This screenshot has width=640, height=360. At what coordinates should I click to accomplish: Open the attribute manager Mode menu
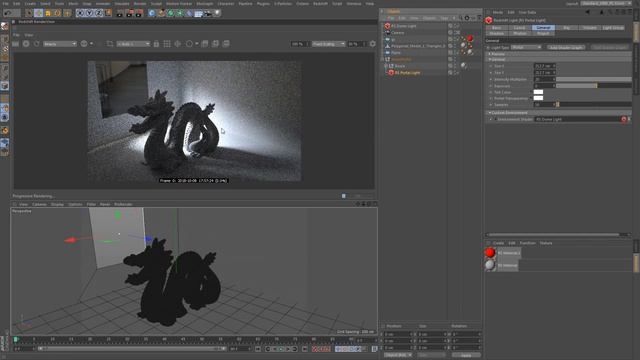click(x=498, y=12)
